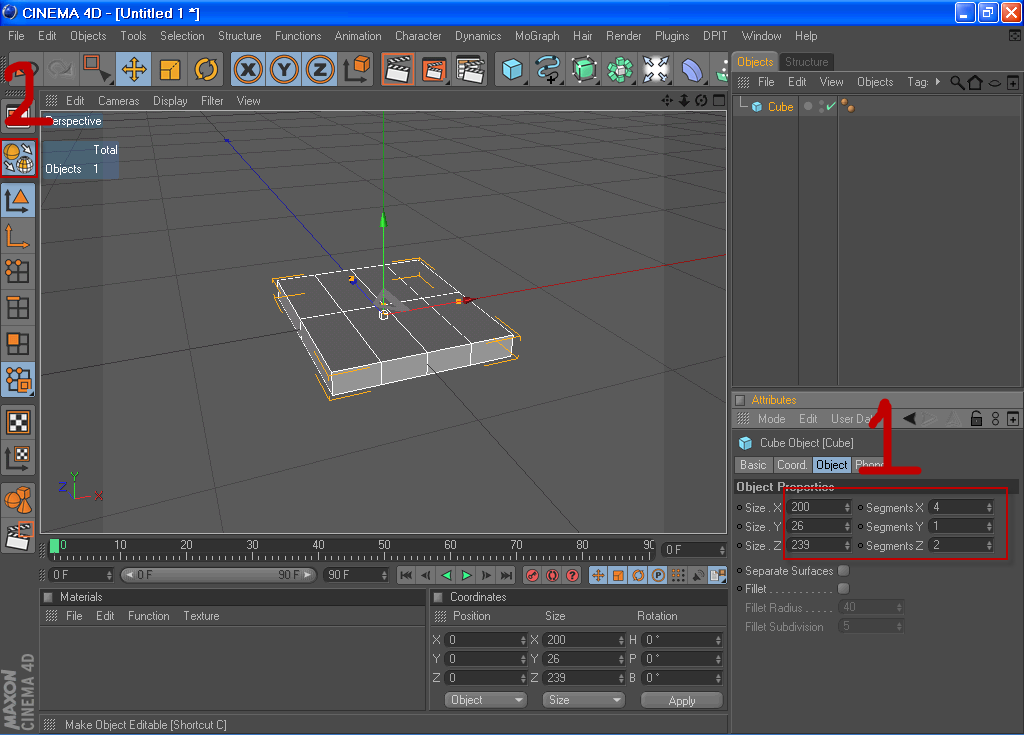Open the Size mode dropdown
This screenshot has height=735, width=1024.
(583, 700)
